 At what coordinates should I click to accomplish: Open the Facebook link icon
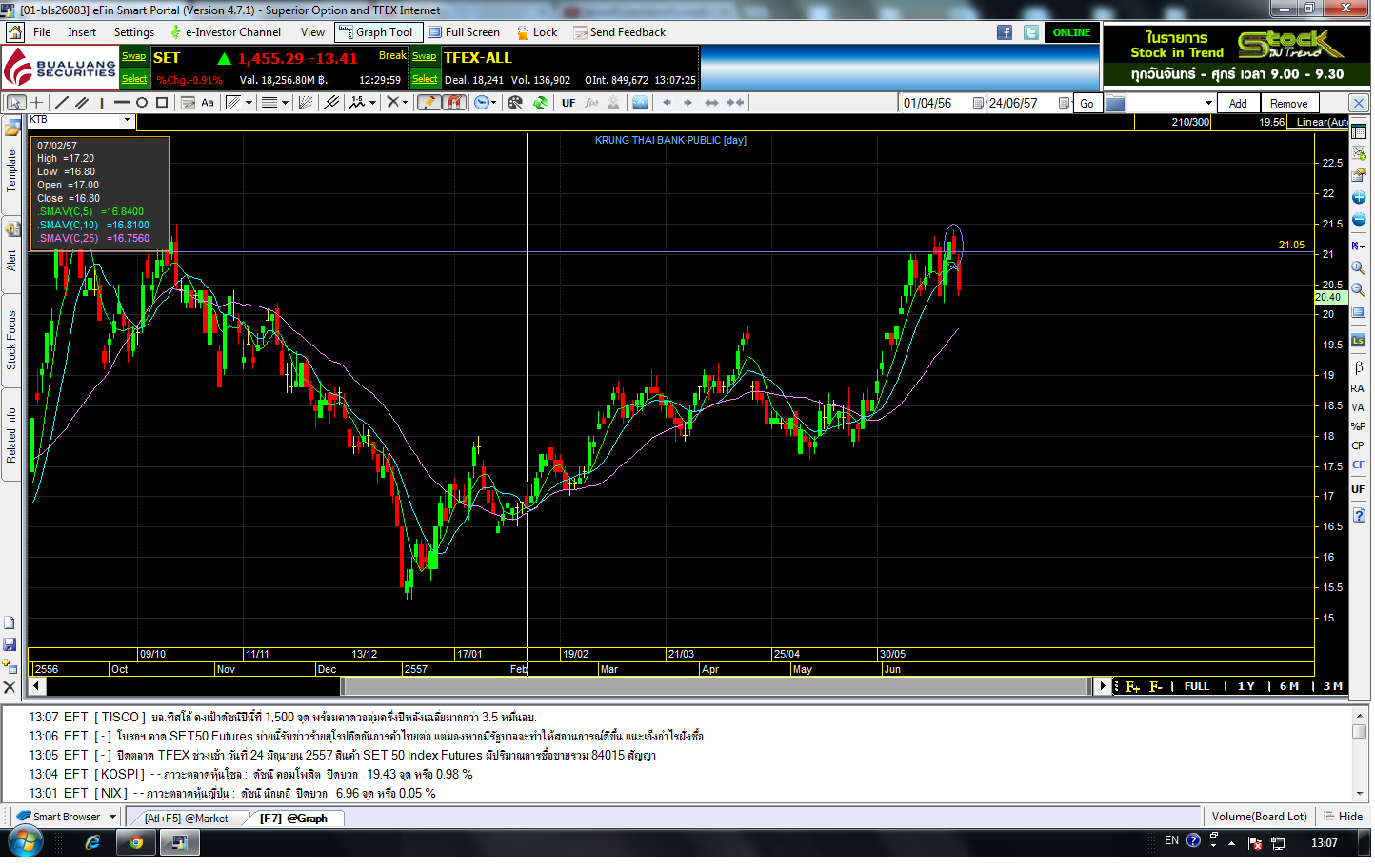pos(1006,32)
